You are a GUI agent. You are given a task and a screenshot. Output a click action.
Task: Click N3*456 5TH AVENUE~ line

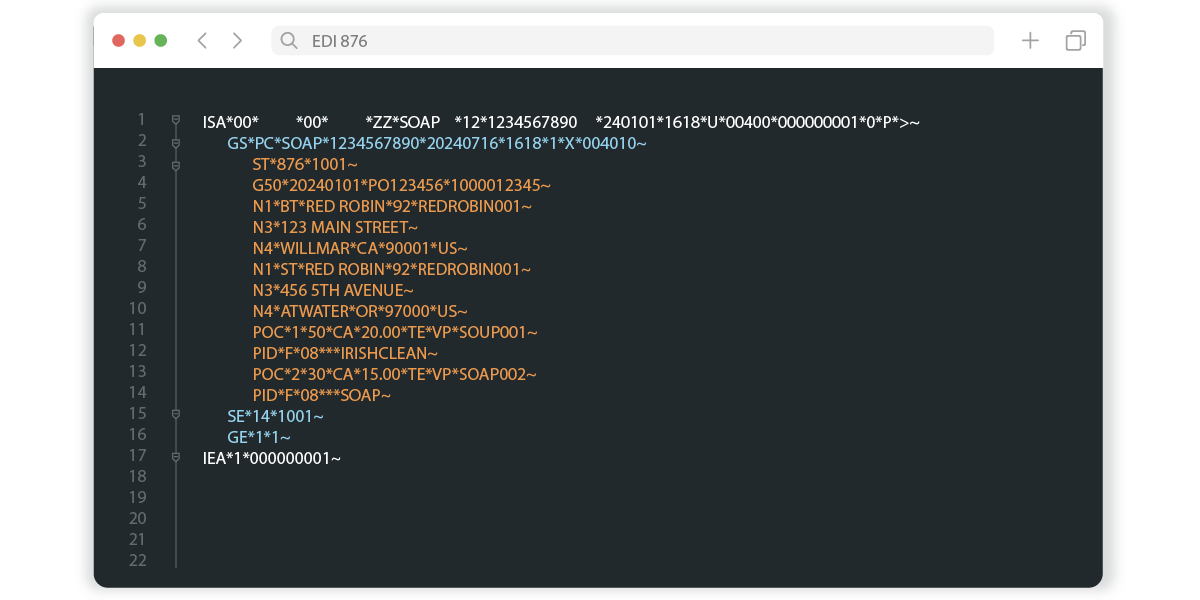click(333, 290)
